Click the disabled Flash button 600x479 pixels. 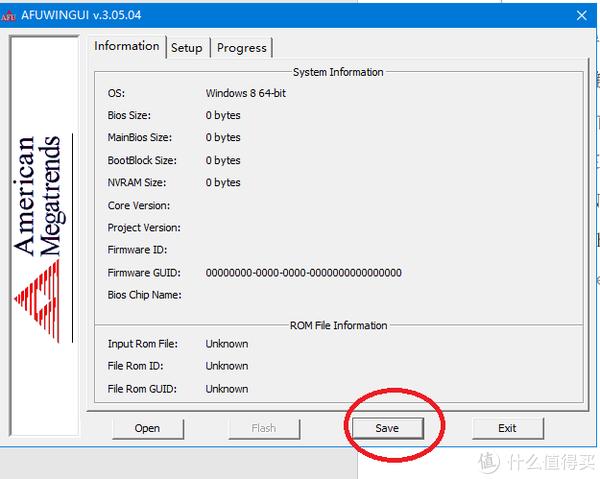click(264, 428)
